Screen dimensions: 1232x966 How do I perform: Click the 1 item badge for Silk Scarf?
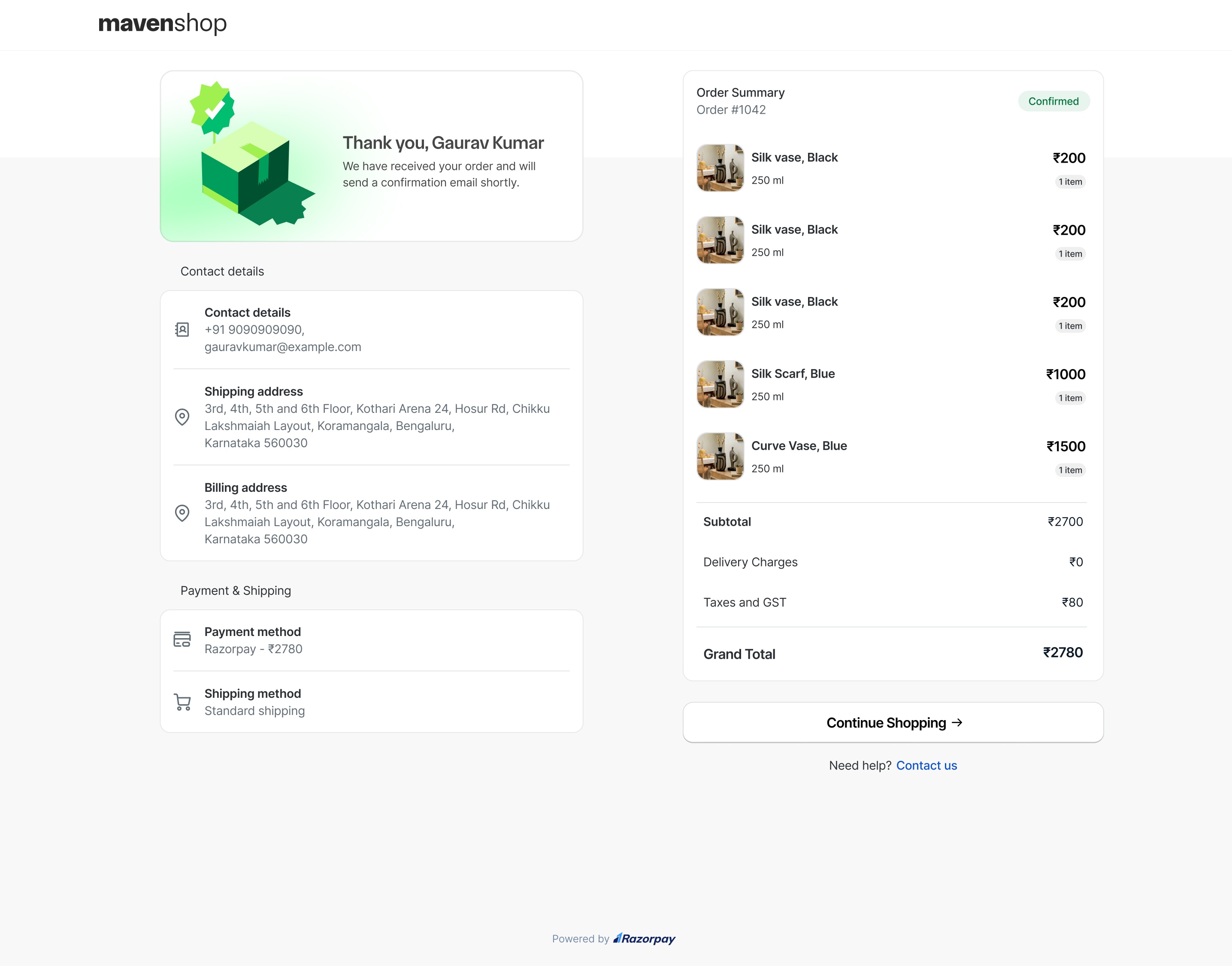pos(1070,398)
